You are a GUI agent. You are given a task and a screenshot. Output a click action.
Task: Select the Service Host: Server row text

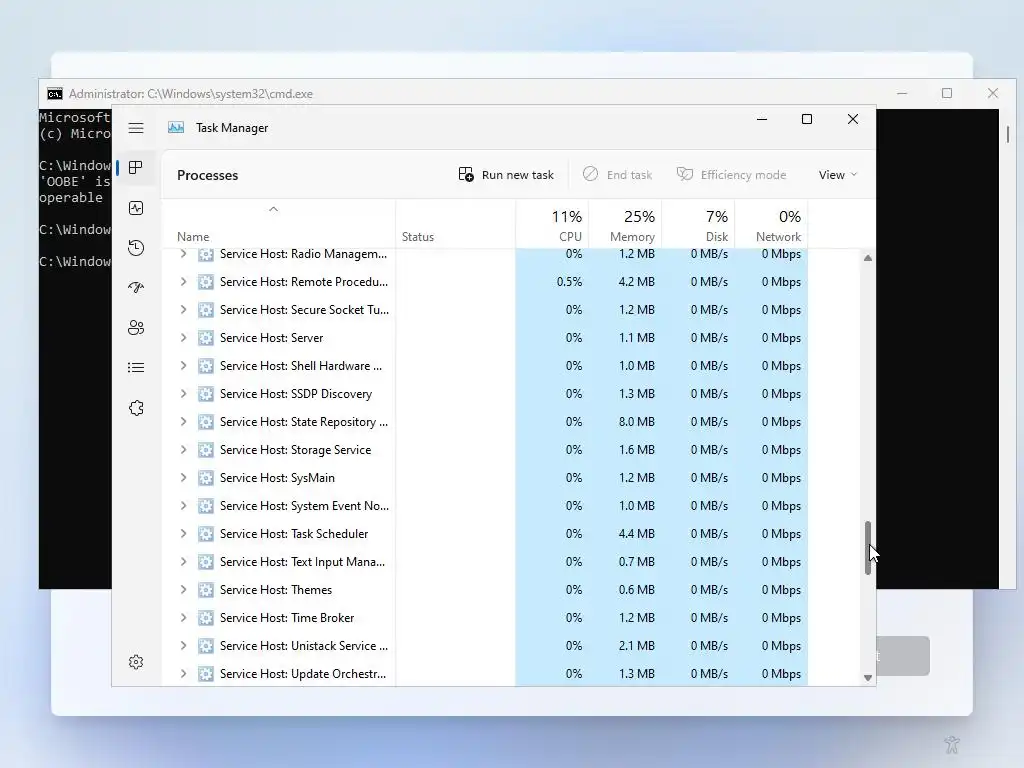272,338
